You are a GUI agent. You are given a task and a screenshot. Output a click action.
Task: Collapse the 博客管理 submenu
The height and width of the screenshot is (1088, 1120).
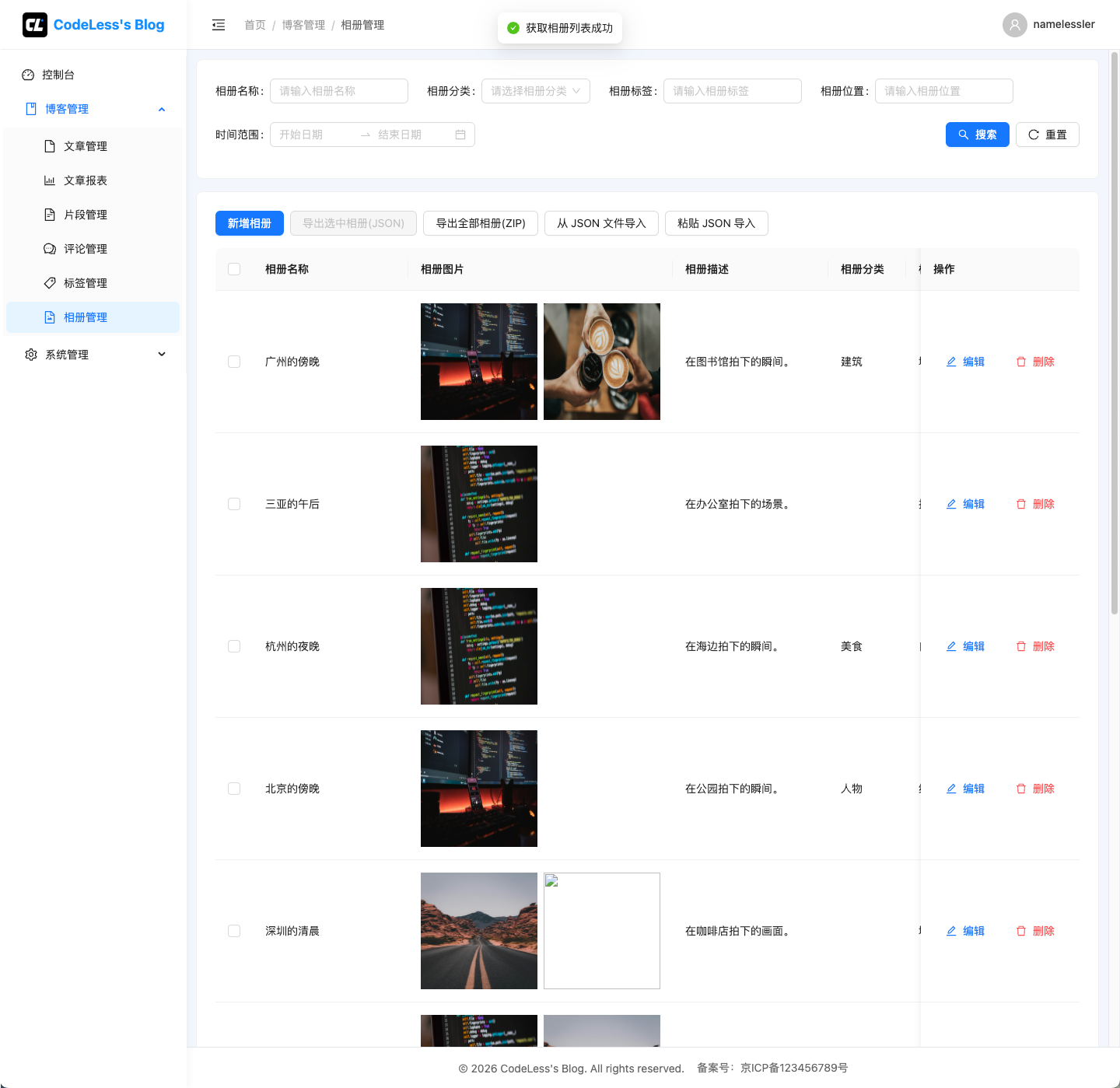[93, 109]
